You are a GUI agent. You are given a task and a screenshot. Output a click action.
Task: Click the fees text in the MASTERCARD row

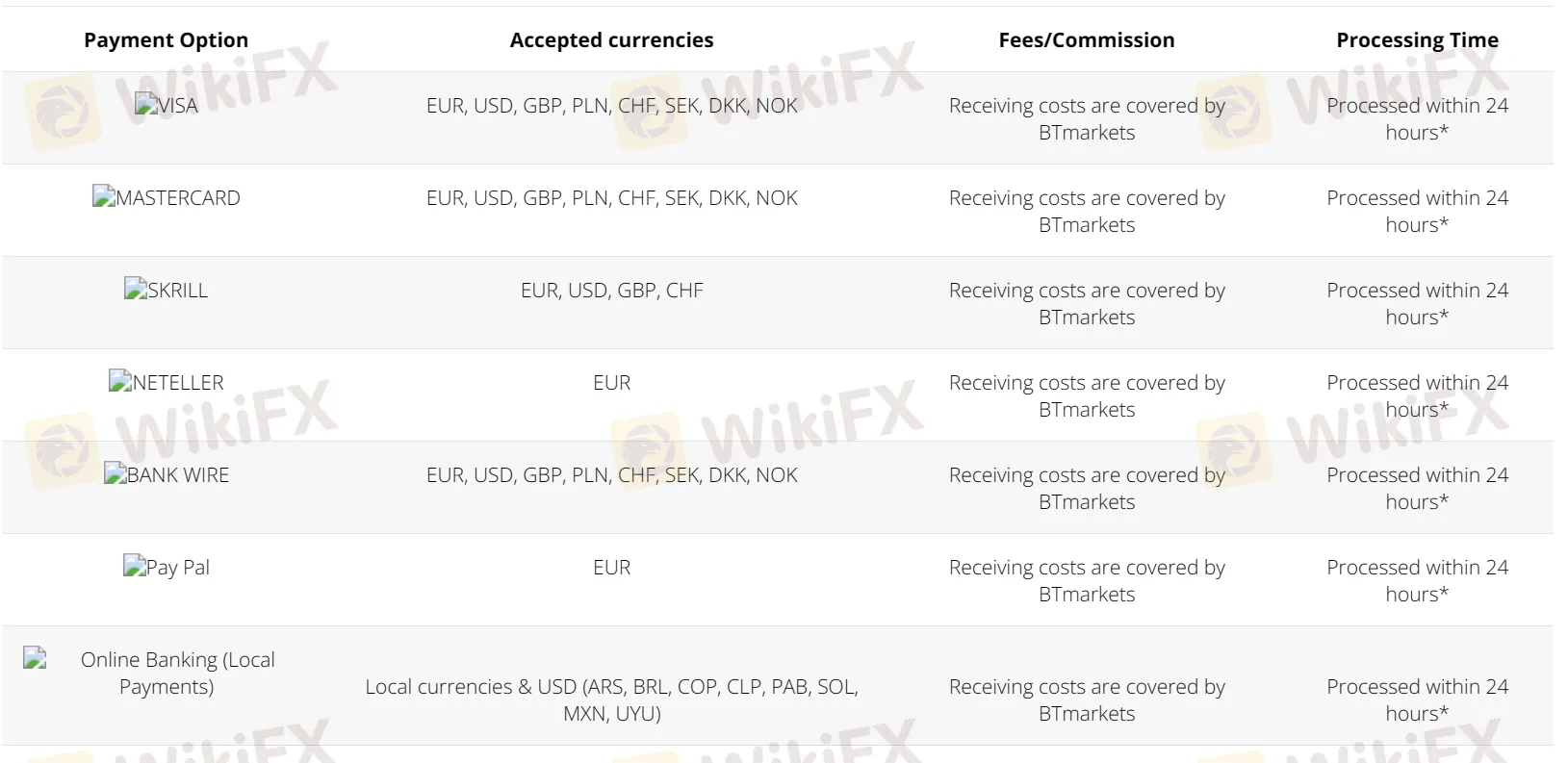tap(1086, 211)
